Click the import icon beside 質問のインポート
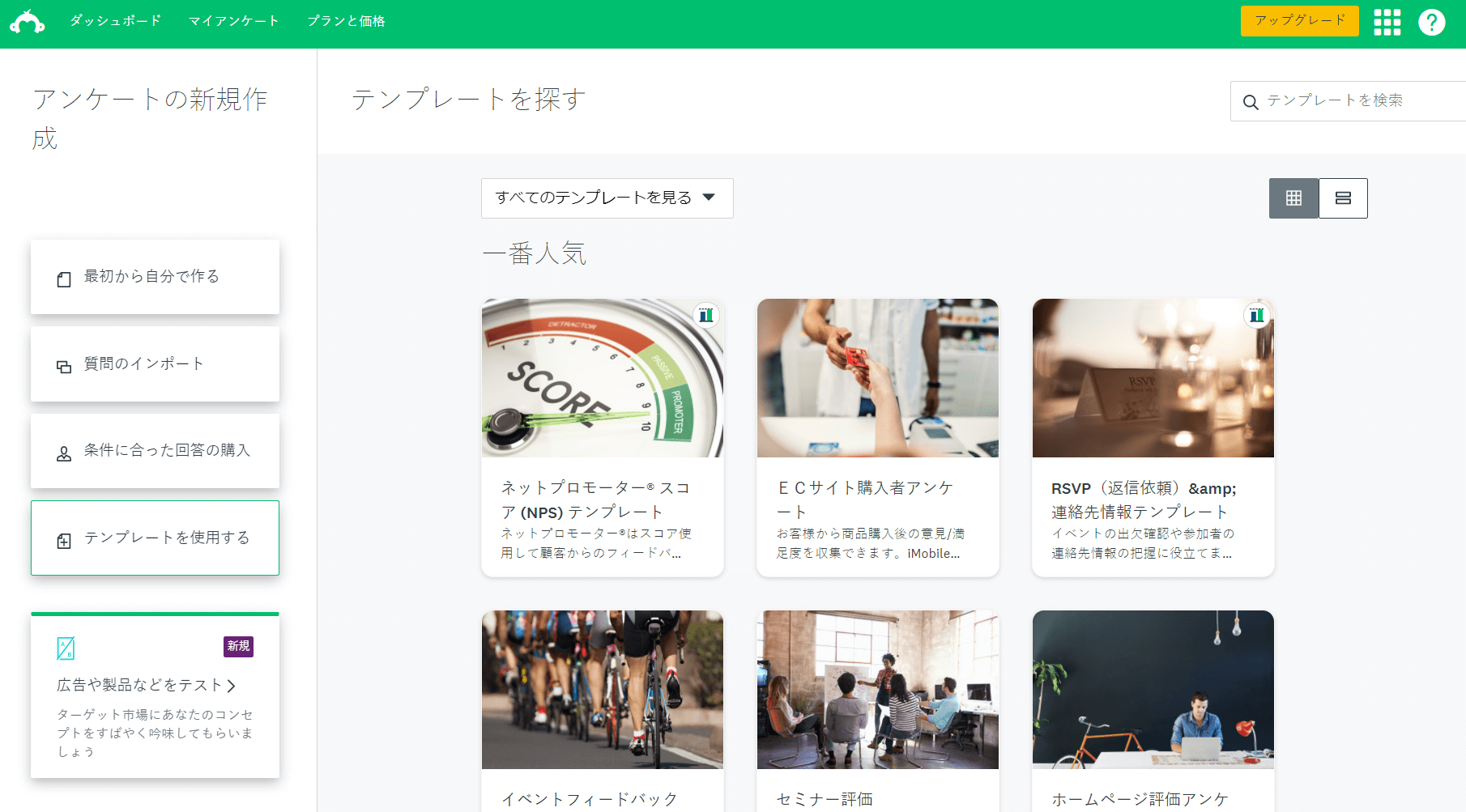 tap(64, 367)
